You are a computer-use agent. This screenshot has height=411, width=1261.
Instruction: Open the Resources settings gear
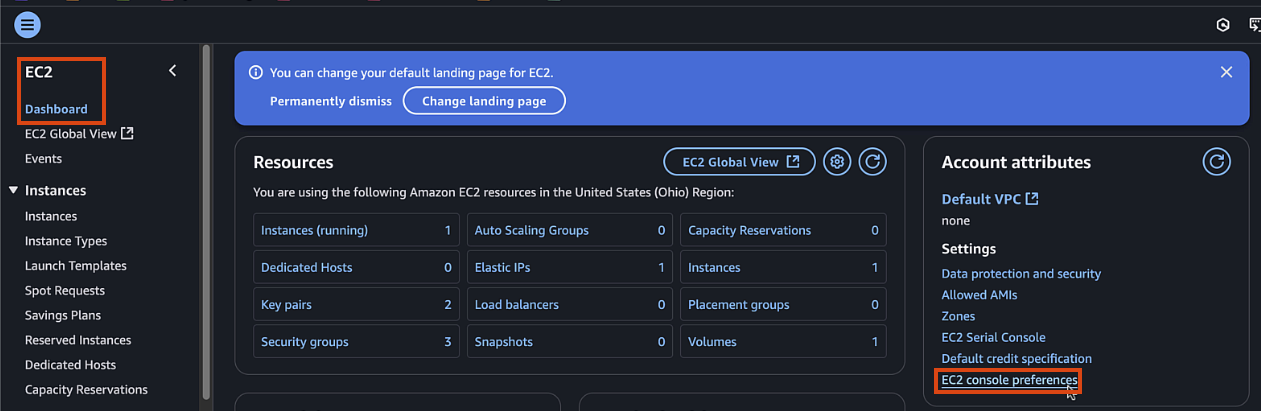(x=838, y=162)
